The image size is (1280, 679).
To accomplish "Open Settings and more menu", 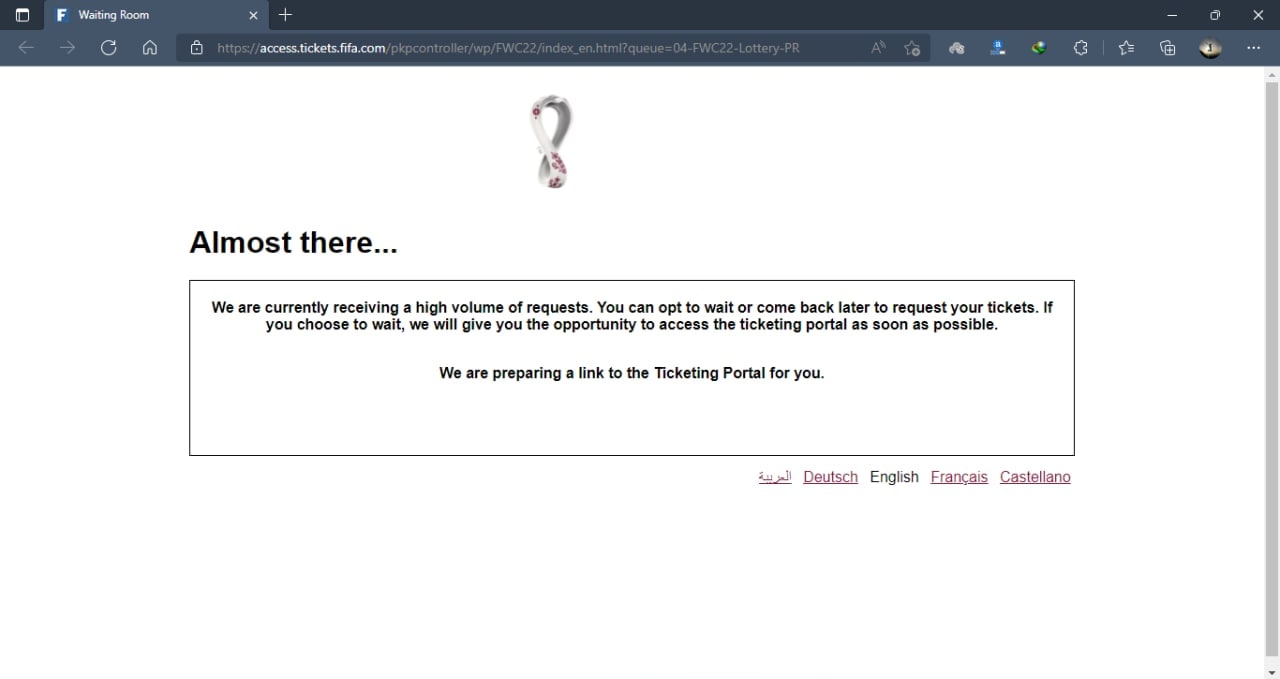I will pyautogui.click(x=1253, y=47).
